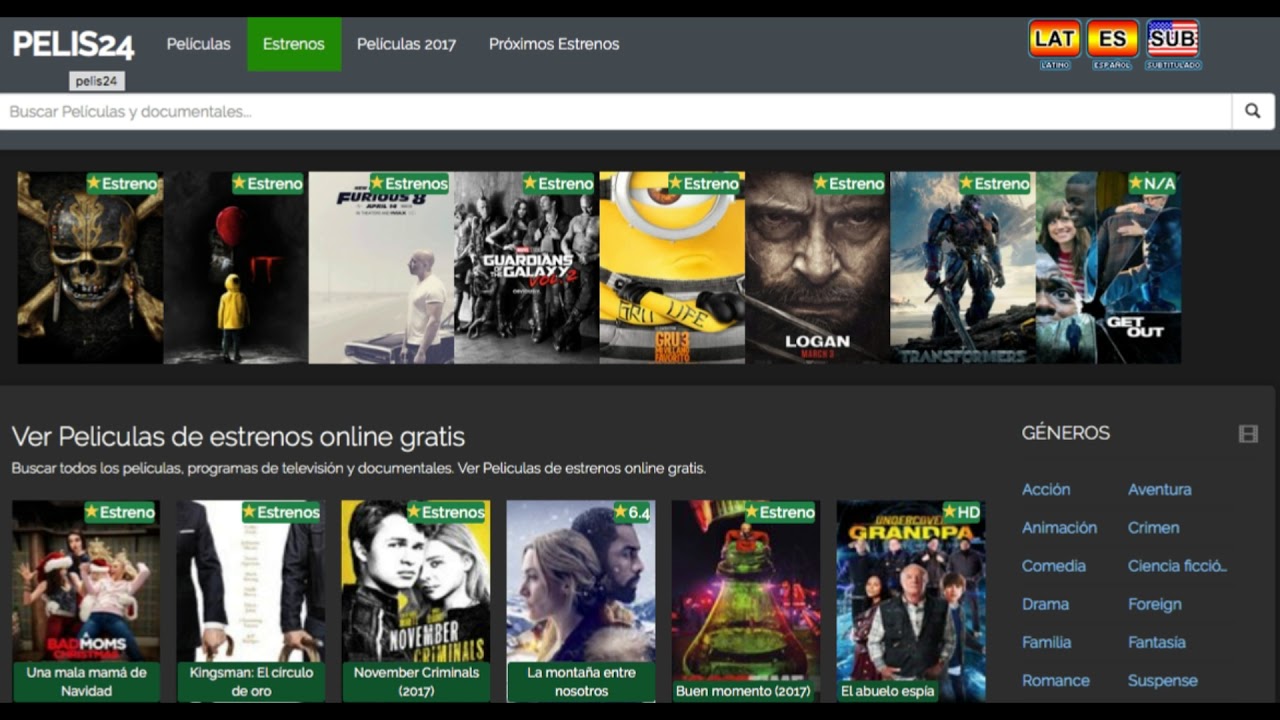The height and width of the screenshot is (720, 1280).
Task: Open Una mala mamá de Navidad
Action: tap(86, 600)
